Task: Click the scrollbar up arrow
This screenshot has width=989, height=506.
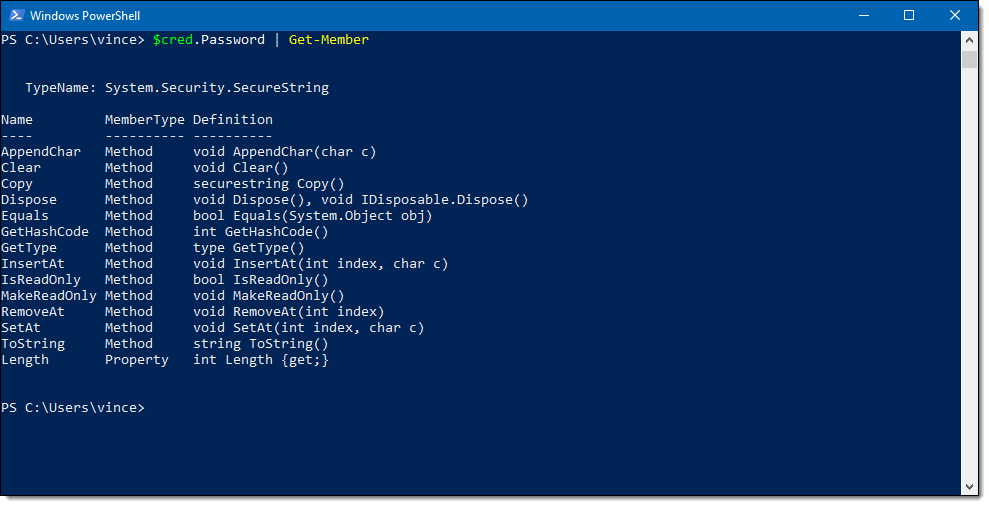Action: pyautogui.click(x=969, y=40)
